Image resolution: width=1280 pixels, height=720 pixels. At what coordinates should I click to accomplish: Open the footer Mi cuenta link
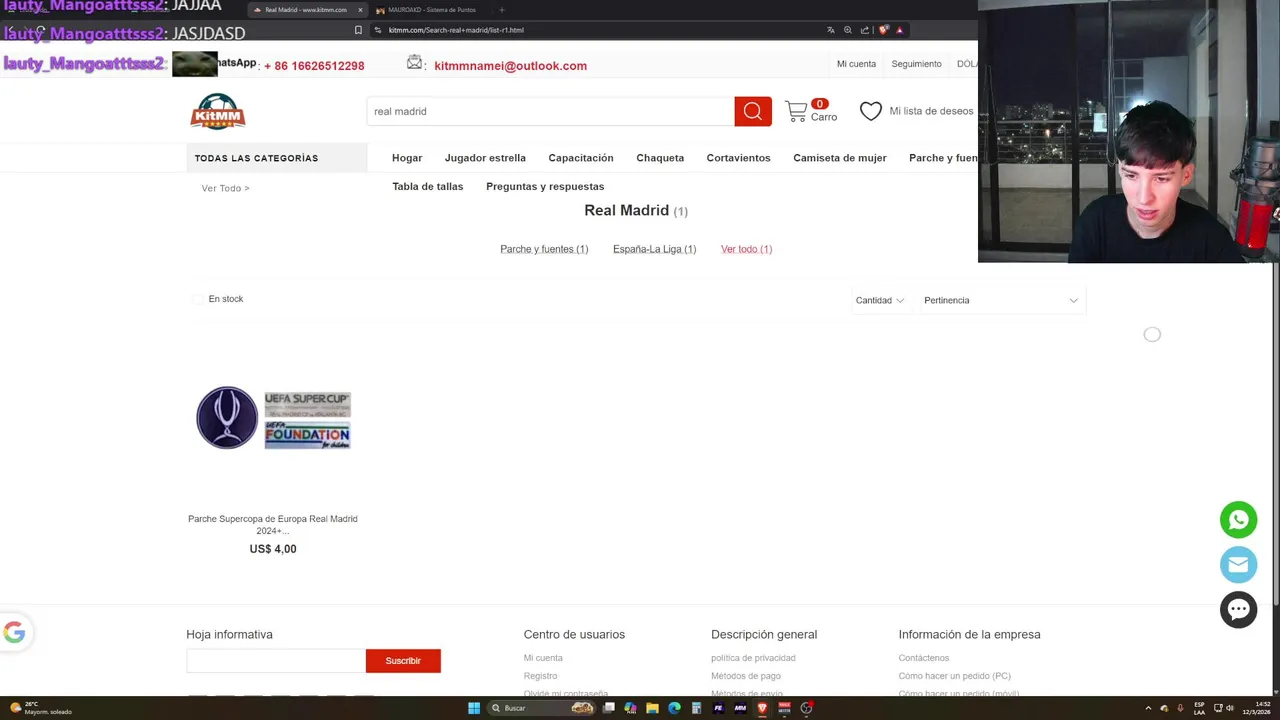click(543, 658)
